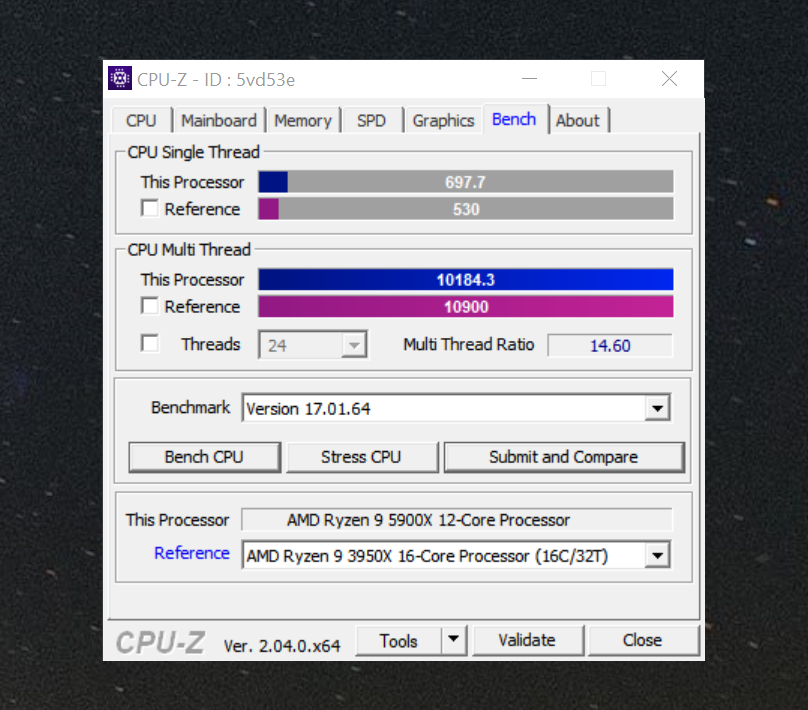This screenshot has width=808, height=710.
Task: Click the Benchmark label
Action: click(x=191, y=408)
